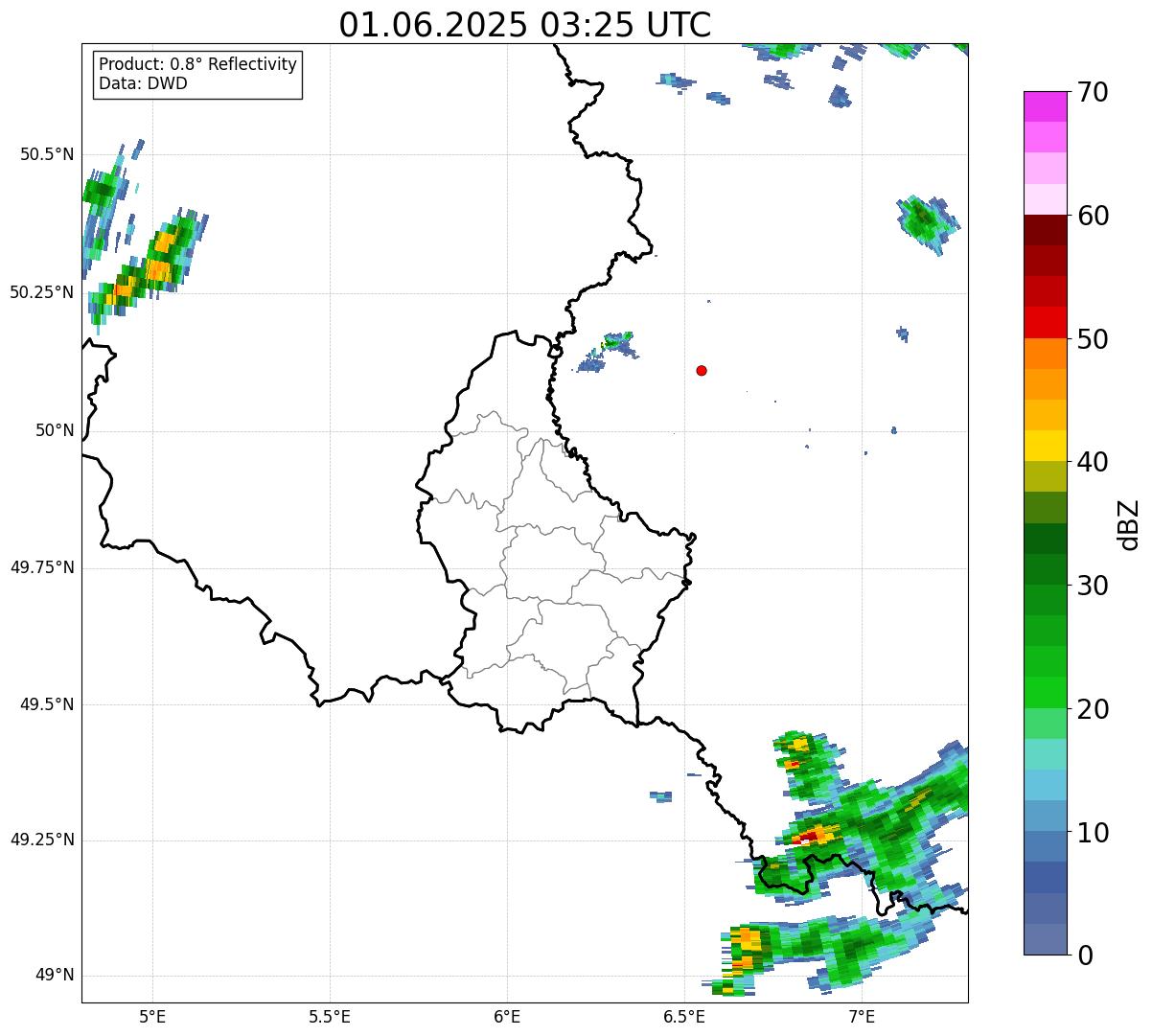The image size is (1152, 1036).
Task: Click the 5°E longitude label
Action: [x=152, y=1016]
